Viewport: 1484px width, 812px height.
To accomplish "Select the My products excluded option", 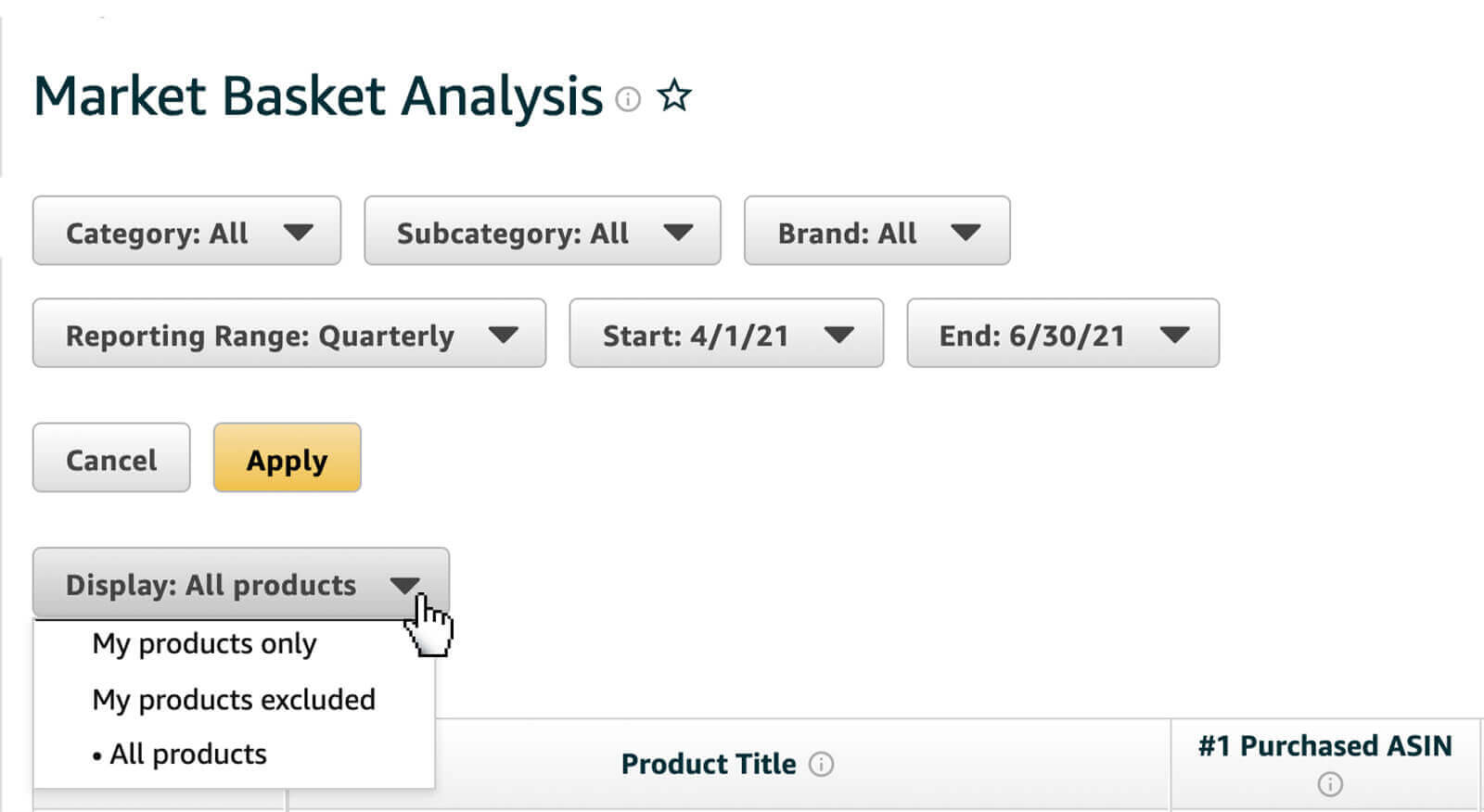I will [x=234, y=699].
